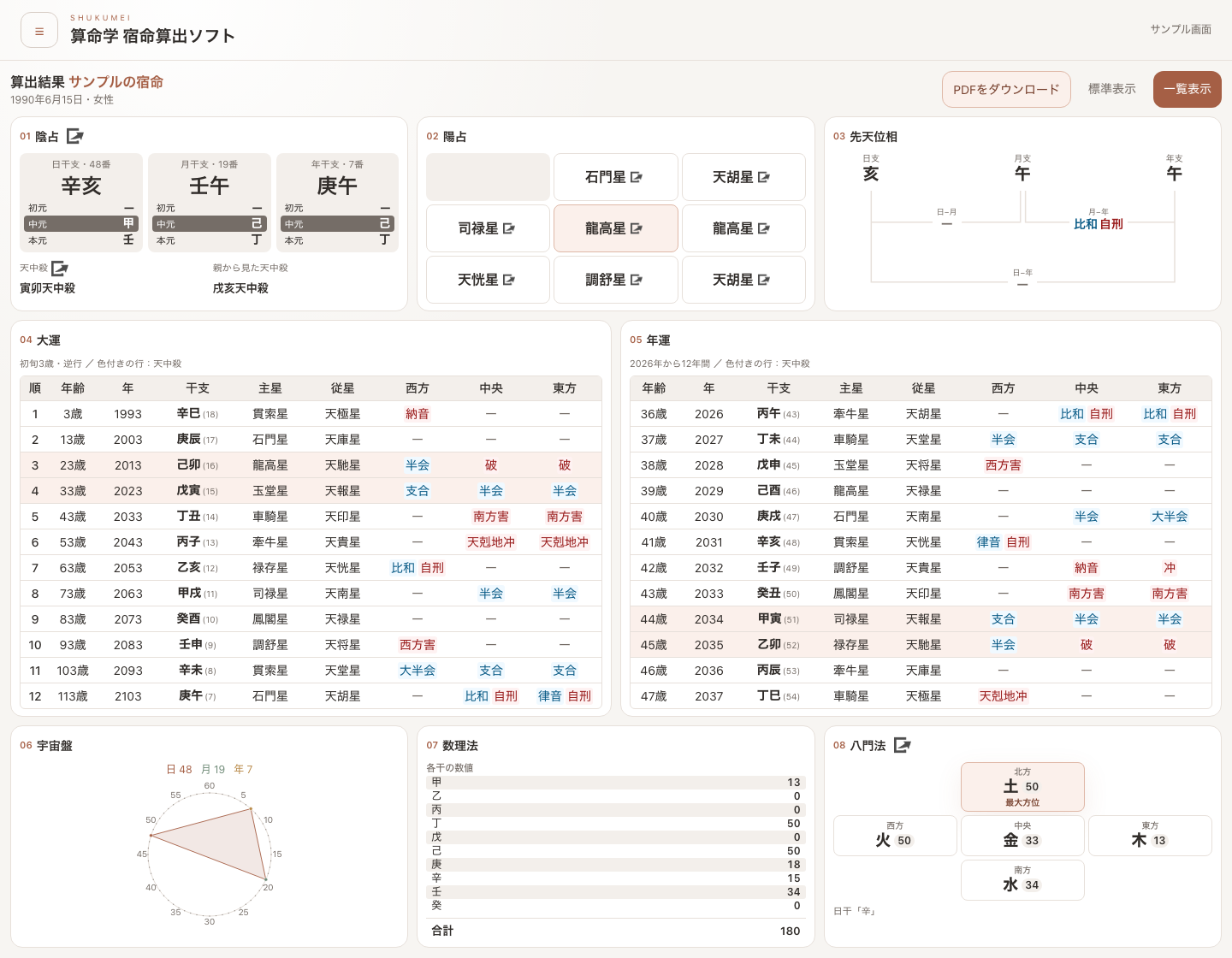Click 辛巳 (18) in 大運 table

tap(197, 414)
